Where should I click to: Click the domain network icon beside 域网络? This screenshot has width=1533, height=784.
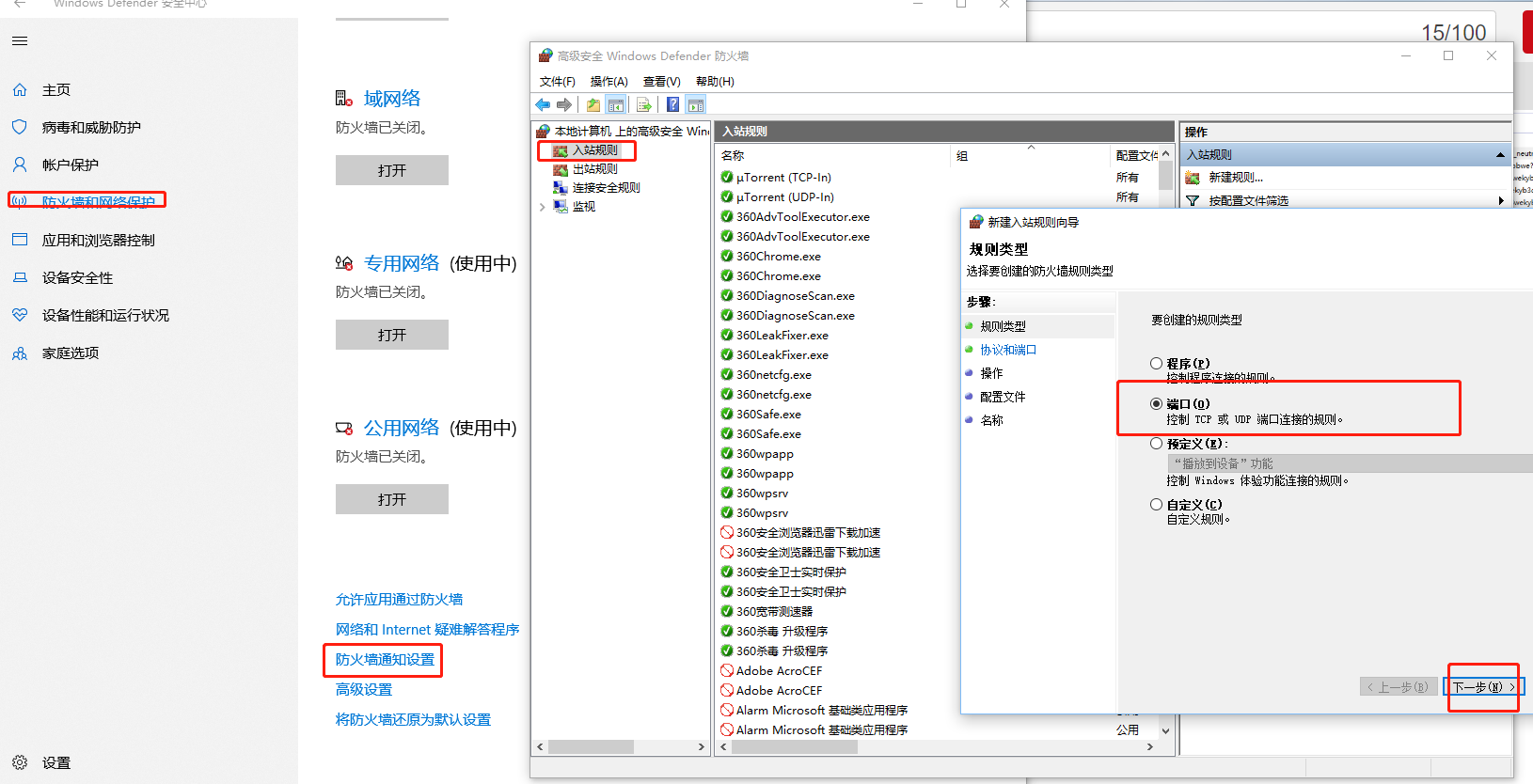[344, 99]
